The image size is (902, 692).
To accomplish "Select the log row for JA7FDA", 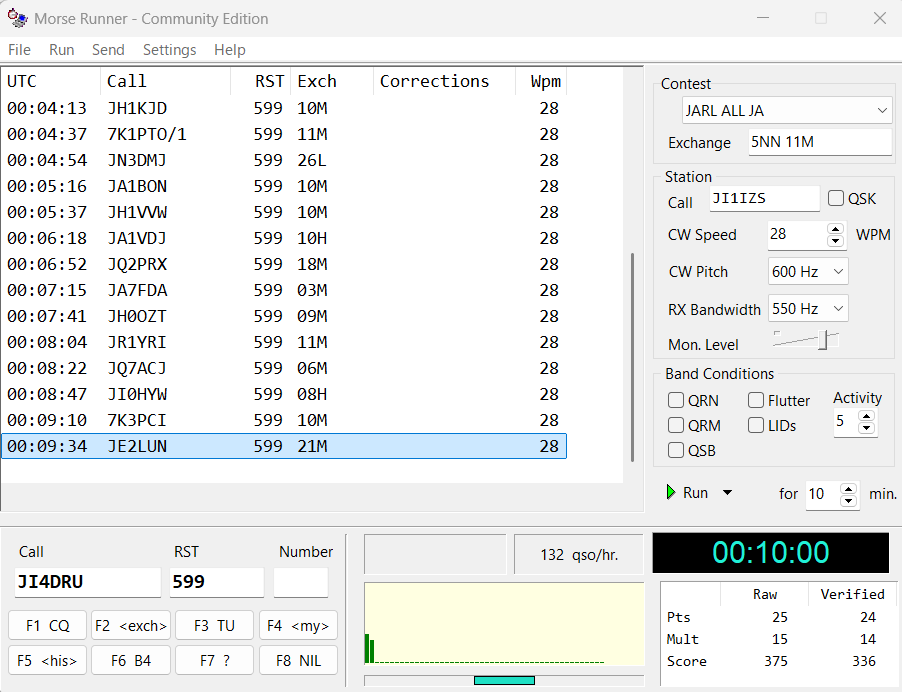I will (x=284, y=290).
